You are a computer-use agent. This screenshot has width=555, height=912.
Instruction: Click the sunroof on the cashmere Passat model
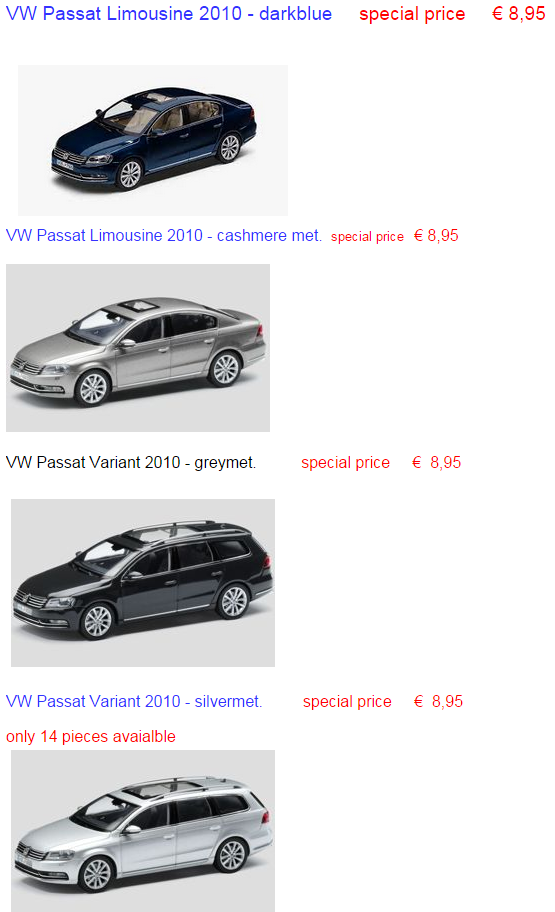pyautogui.click(x=134, y=305)
